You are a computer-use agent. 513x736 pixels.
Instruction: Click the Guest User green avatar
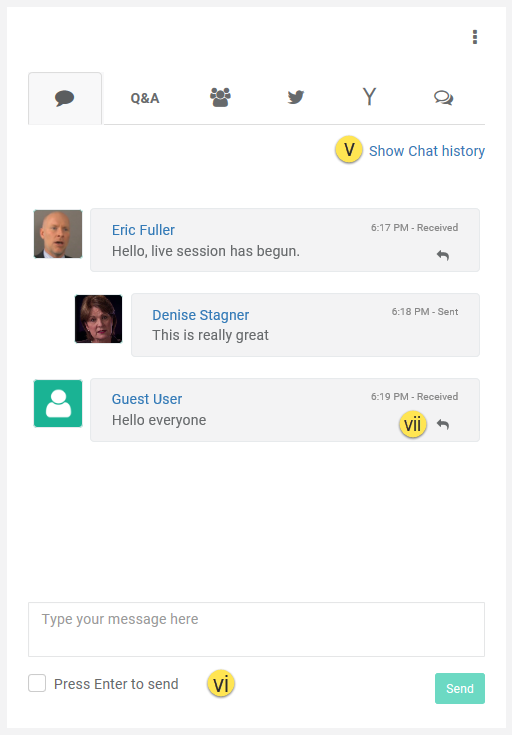coord(58,404)
